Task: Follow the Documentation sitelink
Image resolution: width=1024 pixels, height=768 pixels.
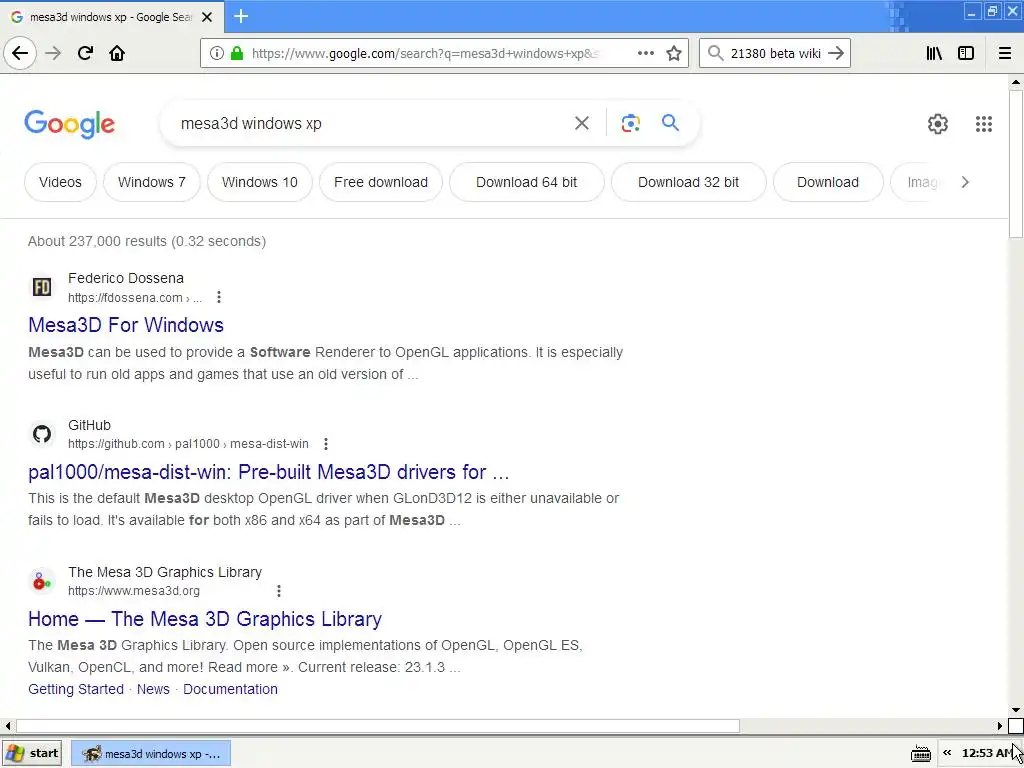Action: click(230, 689)
